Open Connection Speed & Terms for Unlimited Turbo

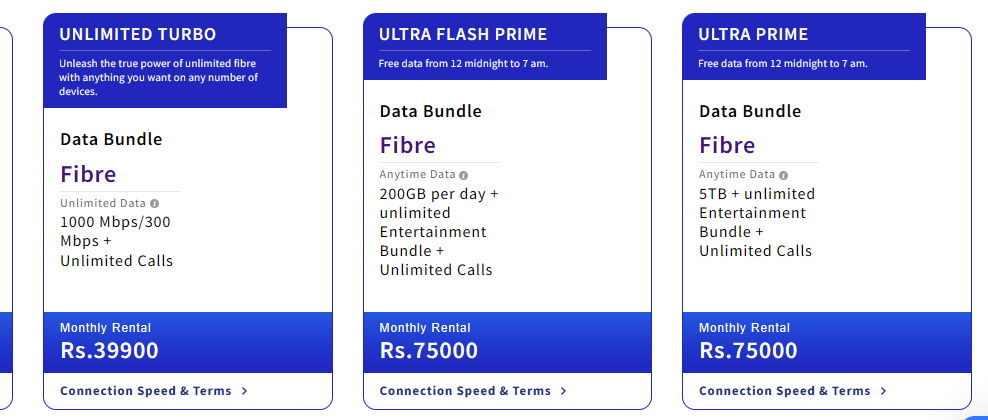(x=146, y=391)
